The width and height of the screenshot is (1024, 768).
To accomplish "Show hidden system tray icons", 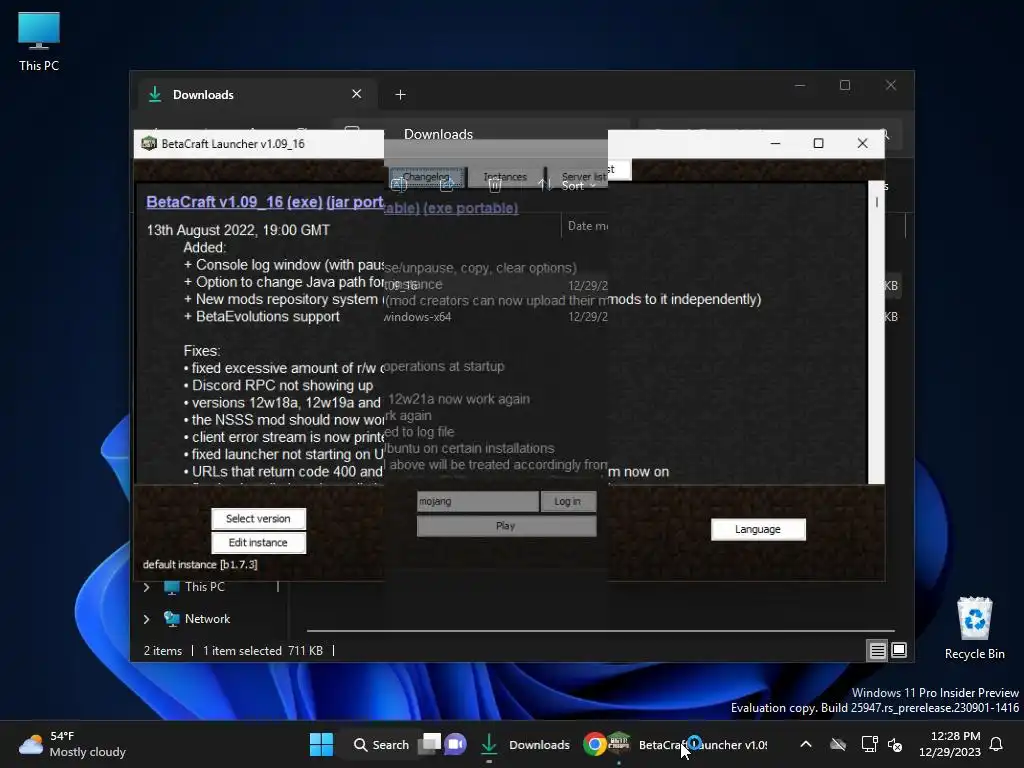I will [x=806, y=744].
